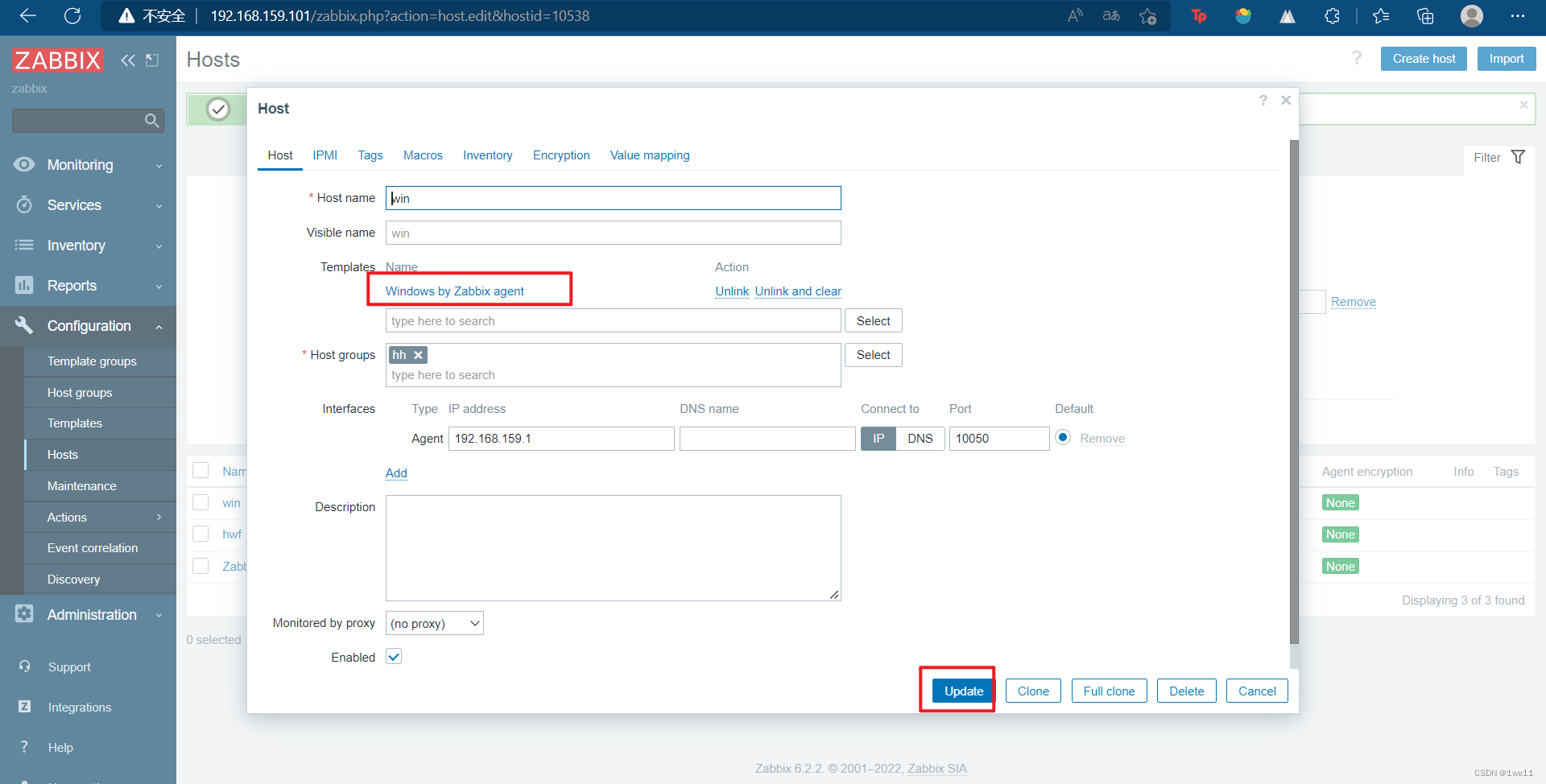Click the Host dialog vertical scrollbar
Image resolution: width=1546 pixels, height=784 pixels.
click(x=1294, y=392)
